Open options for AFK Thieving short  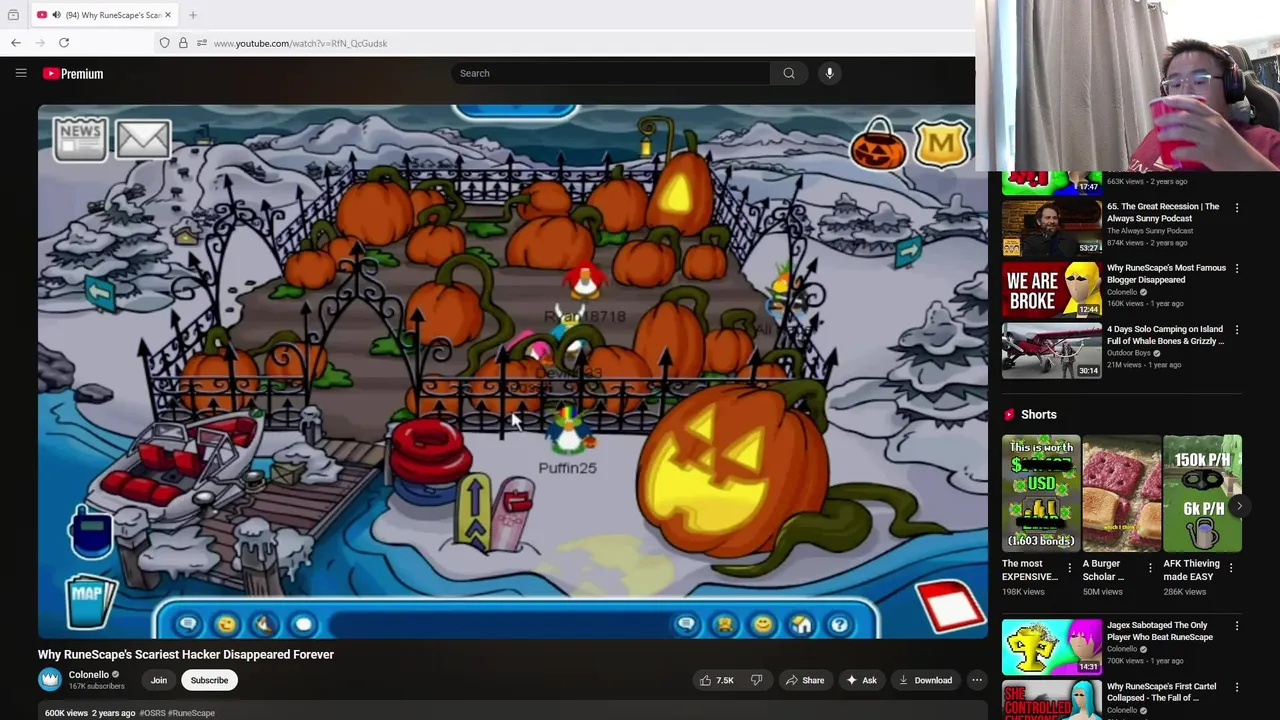pos(1231,568)
